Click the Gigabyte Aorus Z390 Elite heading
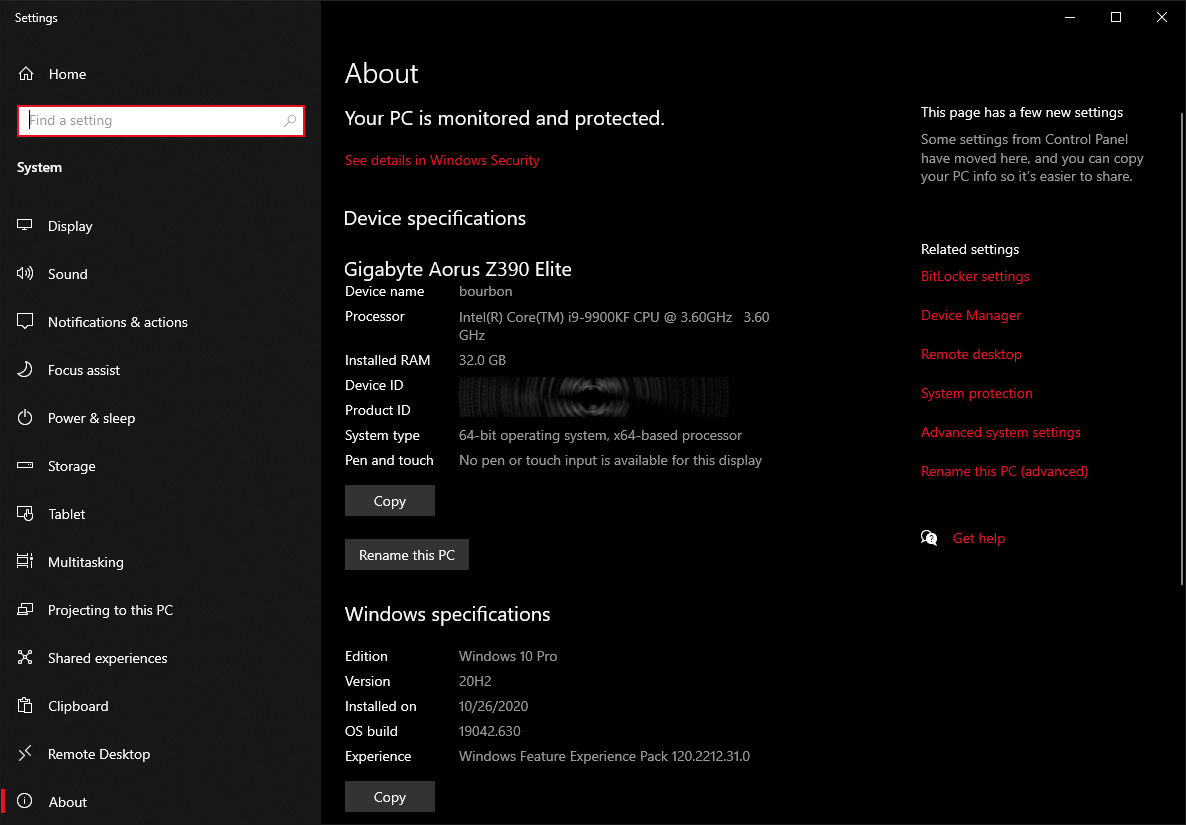The height and width of the screenshot is (825, 1186). pyautogui.click(x=458, y=269)
